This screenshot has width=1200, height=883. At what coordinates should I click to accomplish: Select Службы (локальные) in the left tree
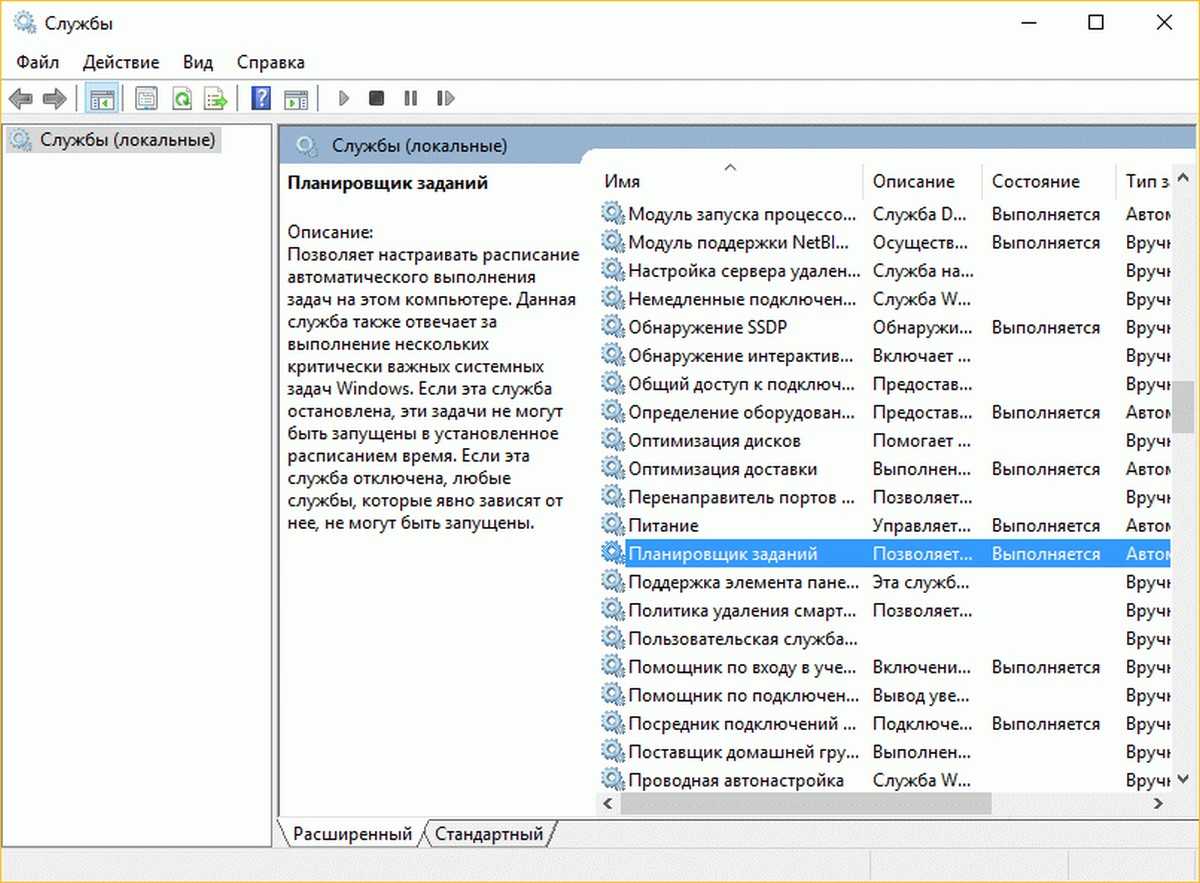tap(127, 140)
